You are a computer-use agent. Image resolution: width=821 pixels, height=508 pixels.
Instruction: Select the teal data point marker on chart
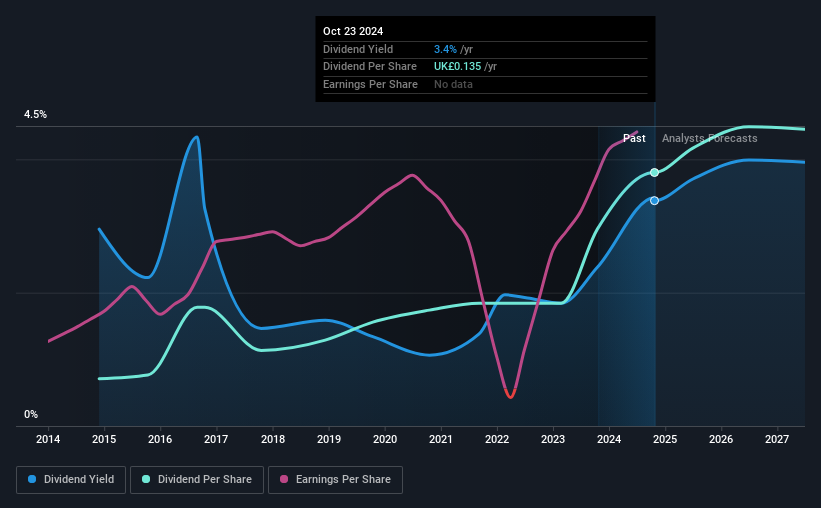[x=654, y=172]
